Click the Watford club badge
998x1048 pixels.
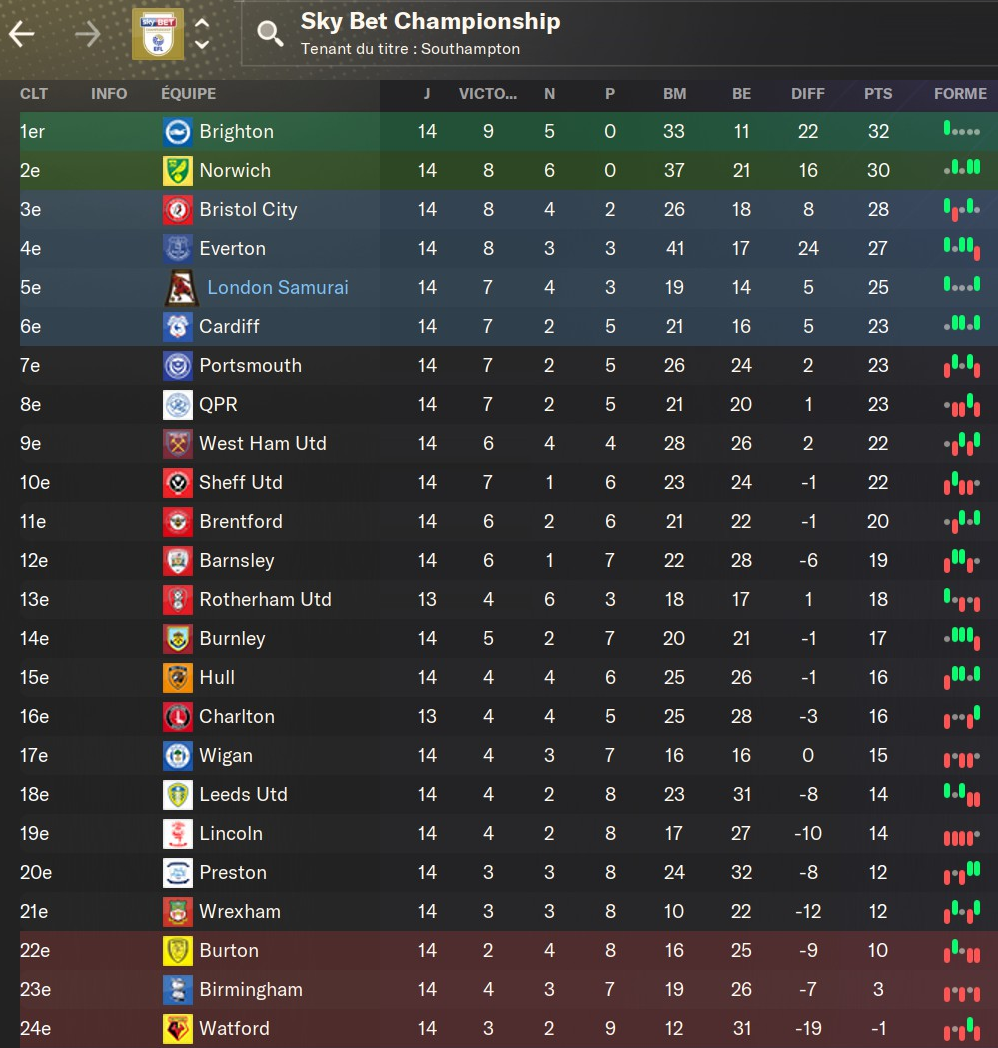point(178,1028)
